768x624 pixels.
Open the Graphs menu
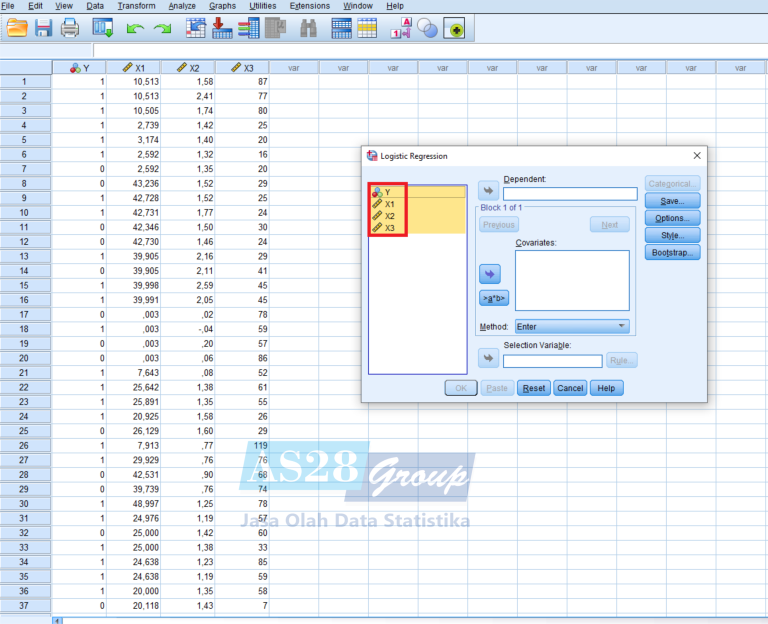tap(222, 6)
